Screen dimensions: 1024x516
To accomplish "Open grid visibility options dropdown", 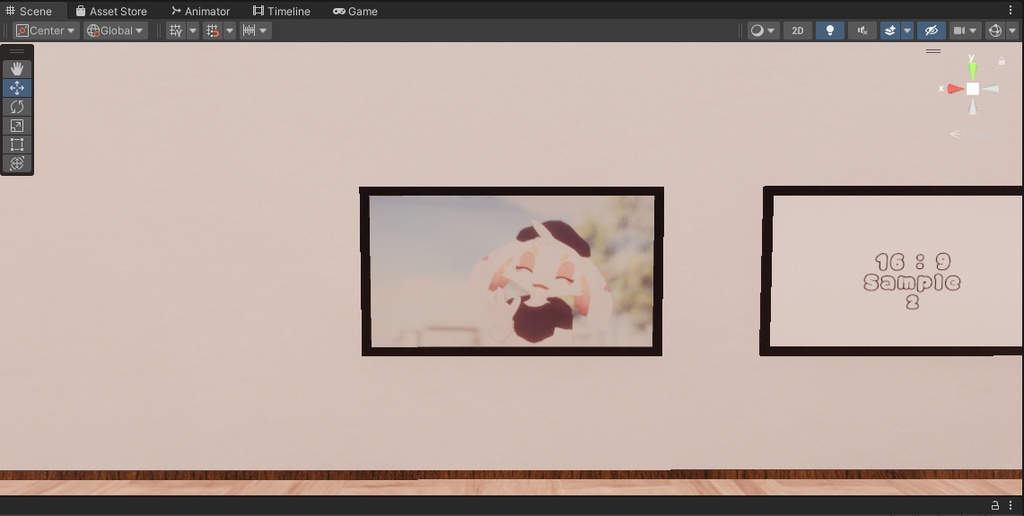I will (193, 31).
